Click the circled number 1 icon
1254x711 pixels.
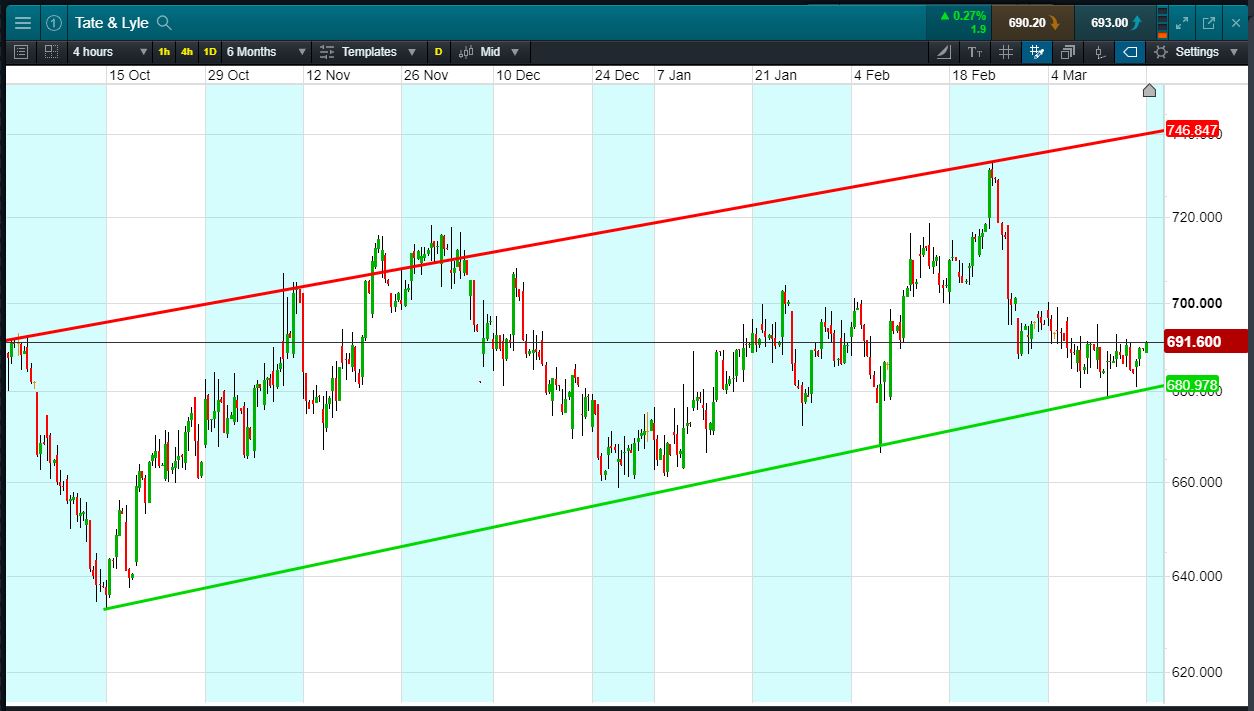point(54,23)
